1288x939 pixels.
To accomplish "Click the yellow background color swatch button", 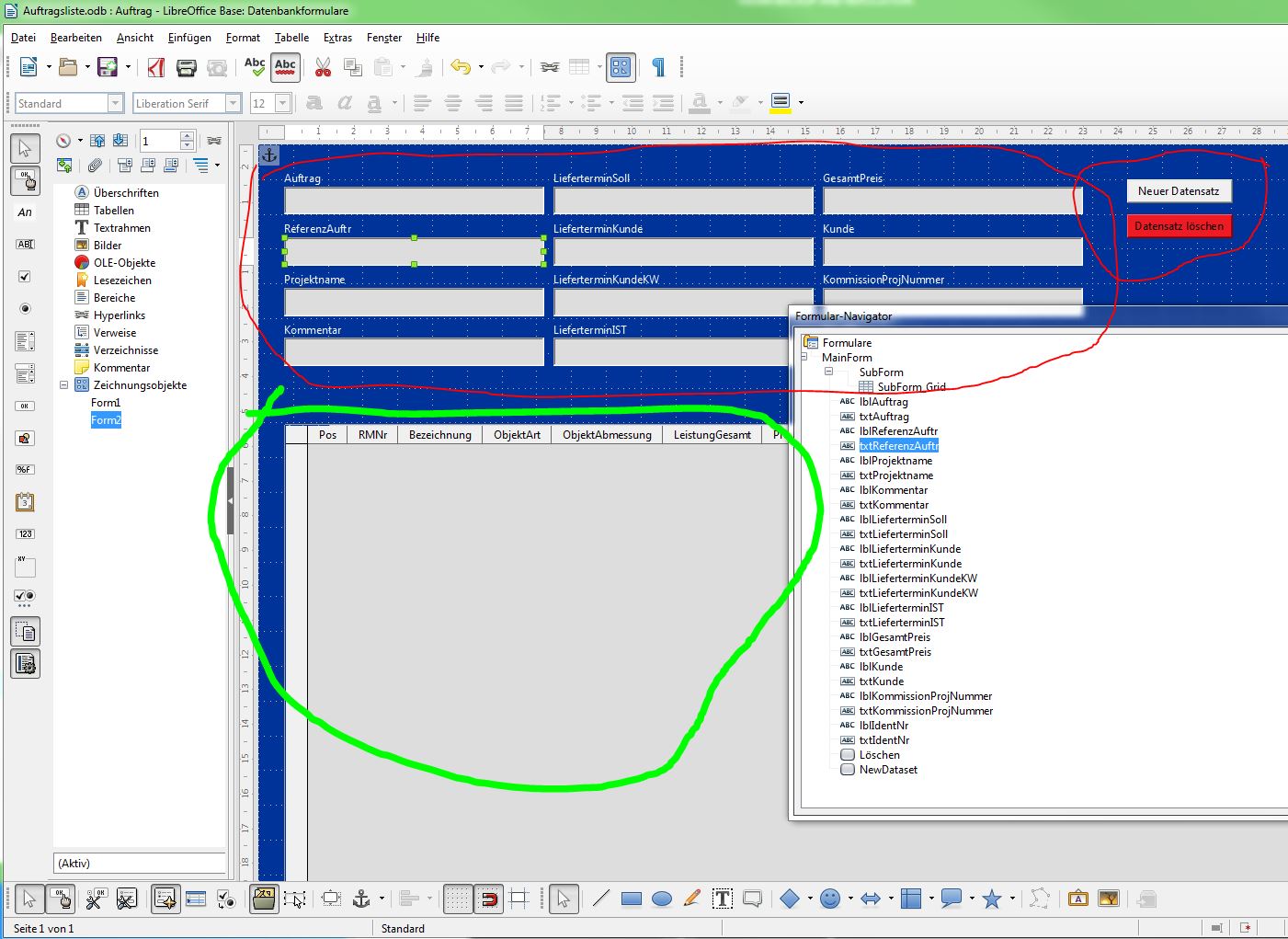I will [780, 102].
